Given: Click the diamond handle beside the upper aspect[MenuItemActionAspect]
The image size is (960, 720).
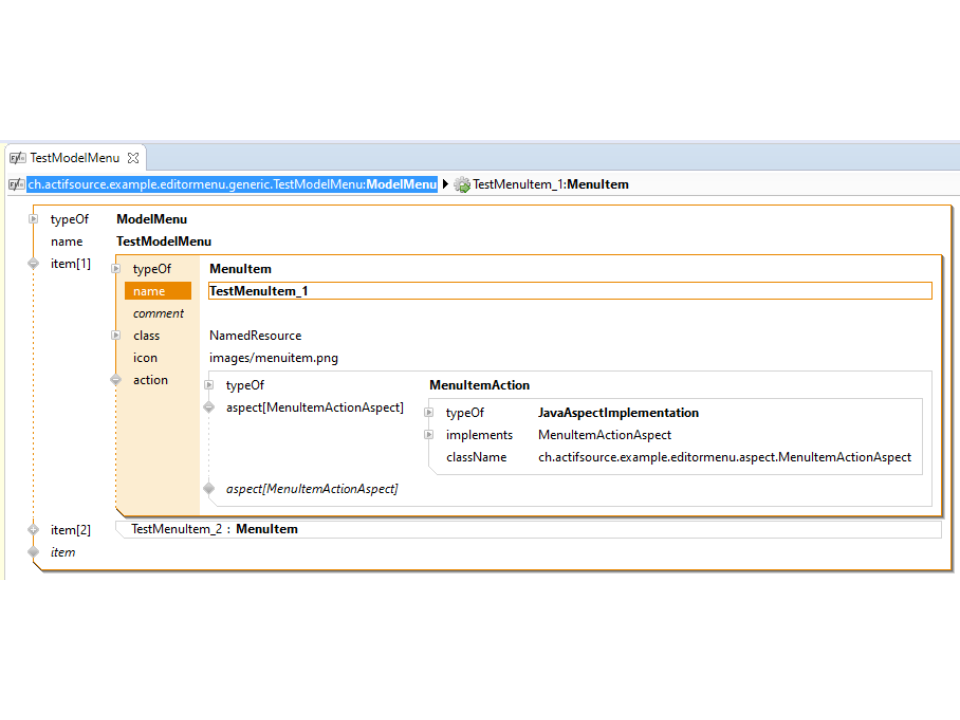Looking at the screenshot, I should 209,408.
